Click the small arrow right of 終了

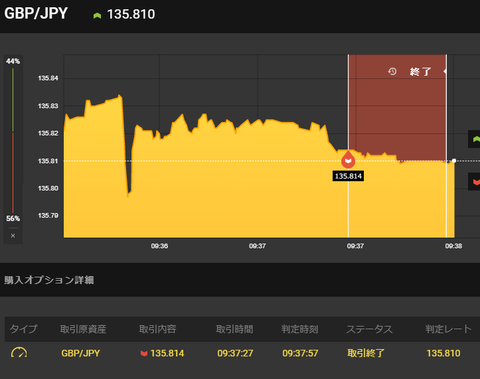coord(445,71)
